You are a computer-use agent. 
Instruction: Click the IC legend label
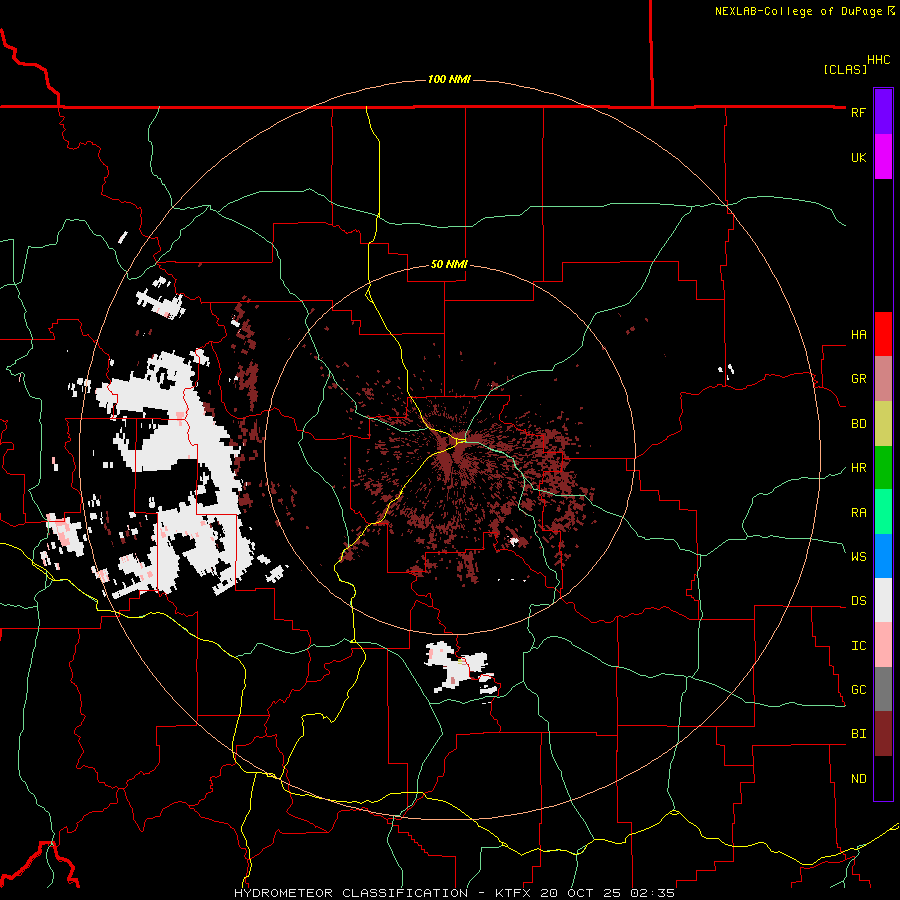point(858,646)
